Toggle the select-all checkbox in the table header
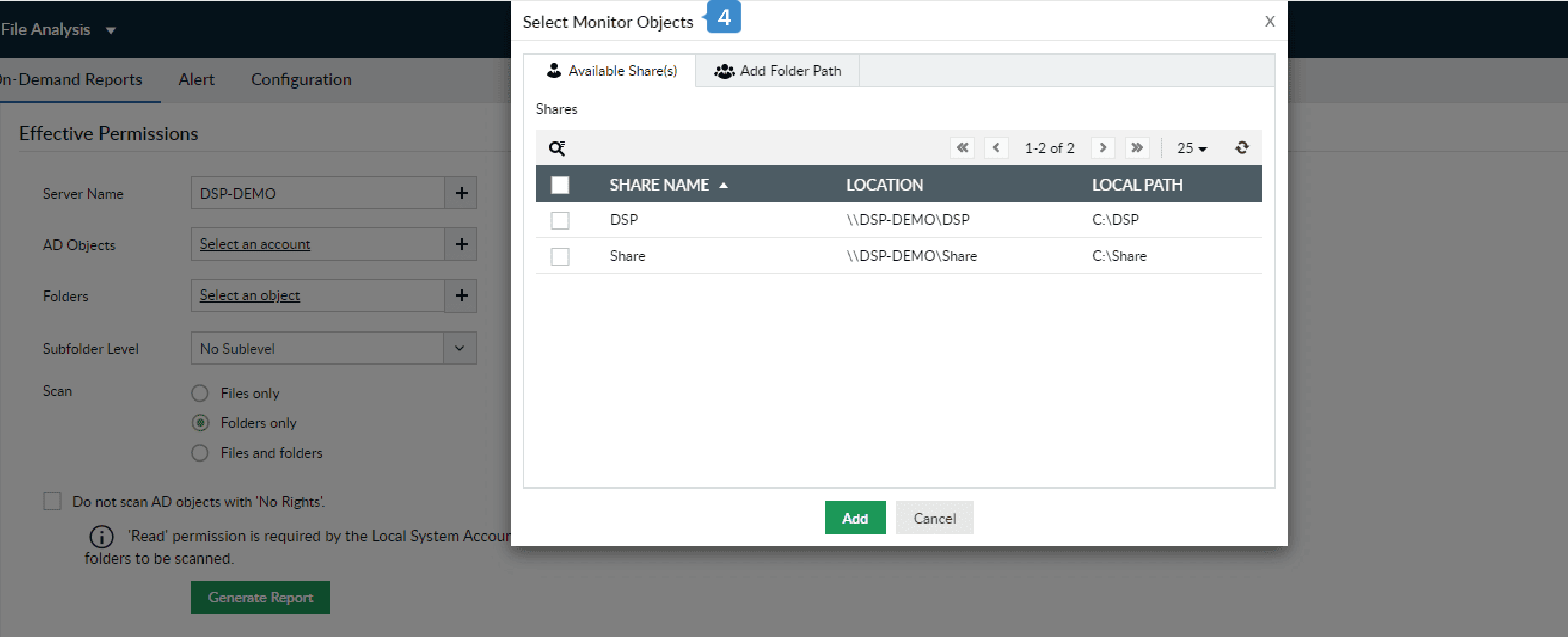This screenshot has height=637, width=1568. 559,184
